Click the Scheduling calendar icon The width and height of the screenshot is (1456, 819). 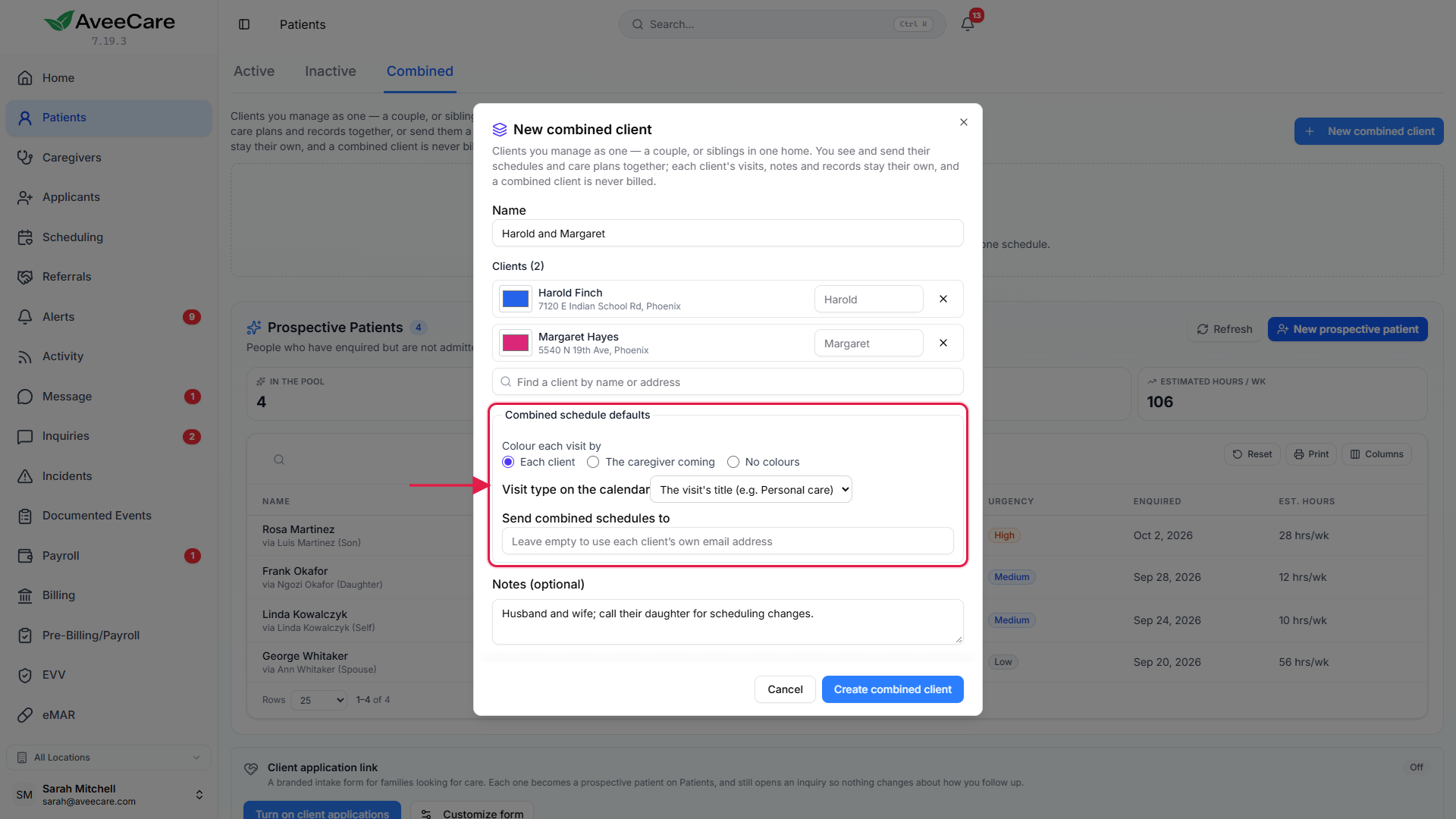[x=25, y=237]
